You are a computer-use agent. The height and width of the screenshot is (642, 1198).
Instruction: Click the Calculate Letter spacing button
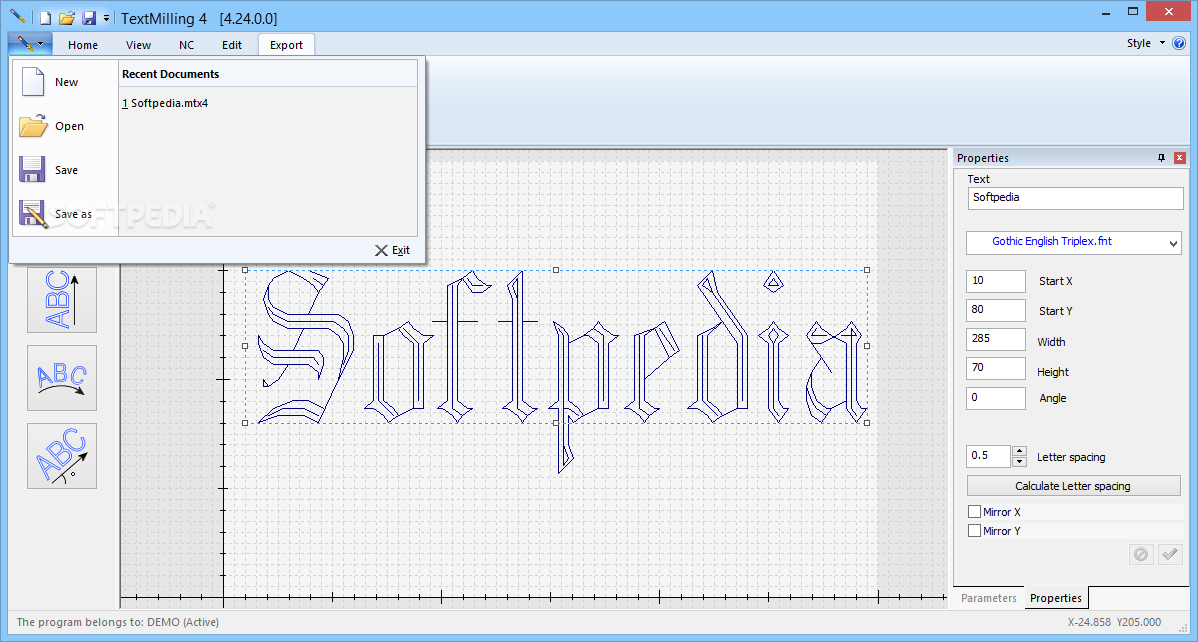pyautogui.click(x=1073, y=486)
